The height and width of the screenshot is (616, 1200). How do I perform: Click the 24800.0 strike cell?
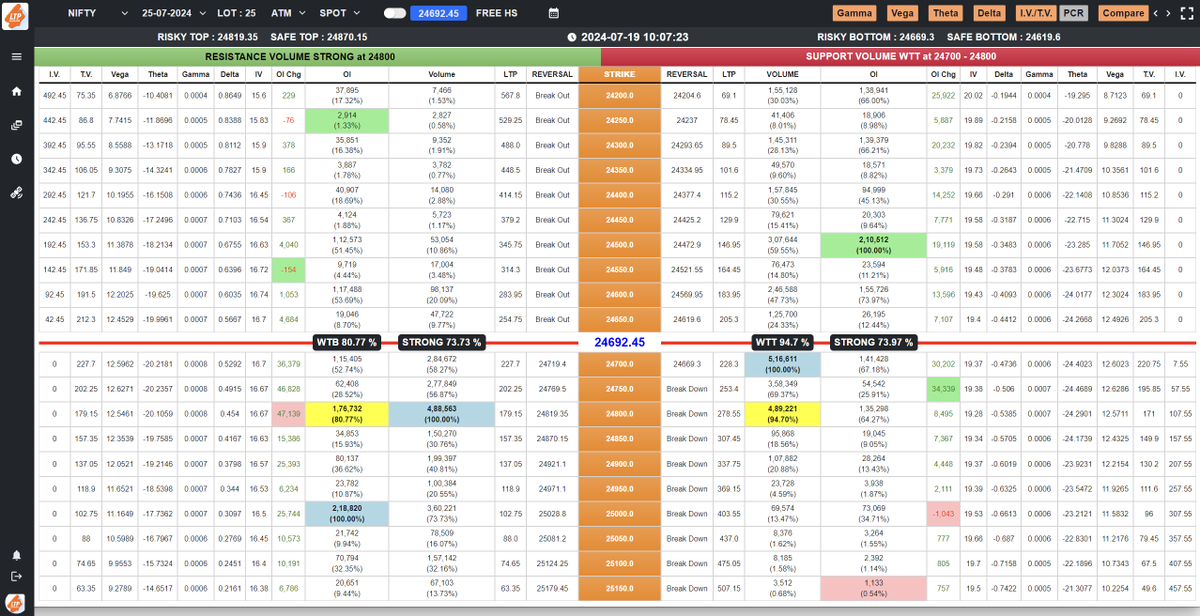pos(619,414)
